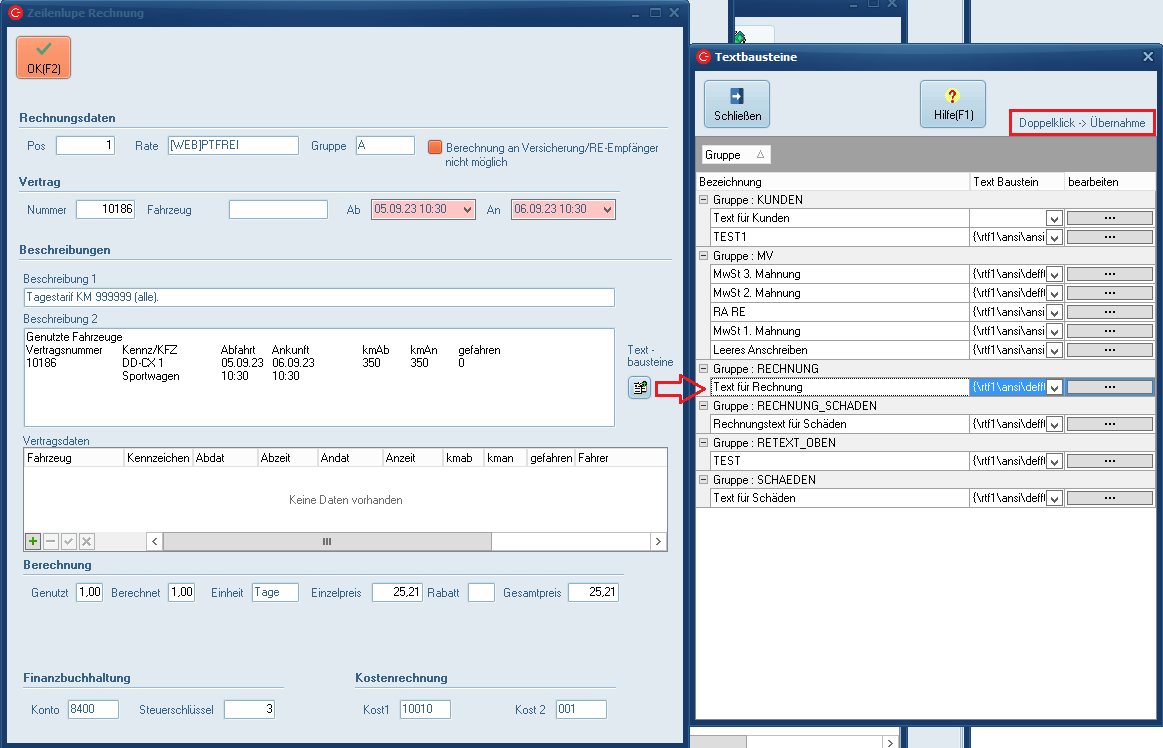Open the Textbausteine picker icon
Image resolution: width=1163 pixels, height=748 pixels.
tap(639, 387)
